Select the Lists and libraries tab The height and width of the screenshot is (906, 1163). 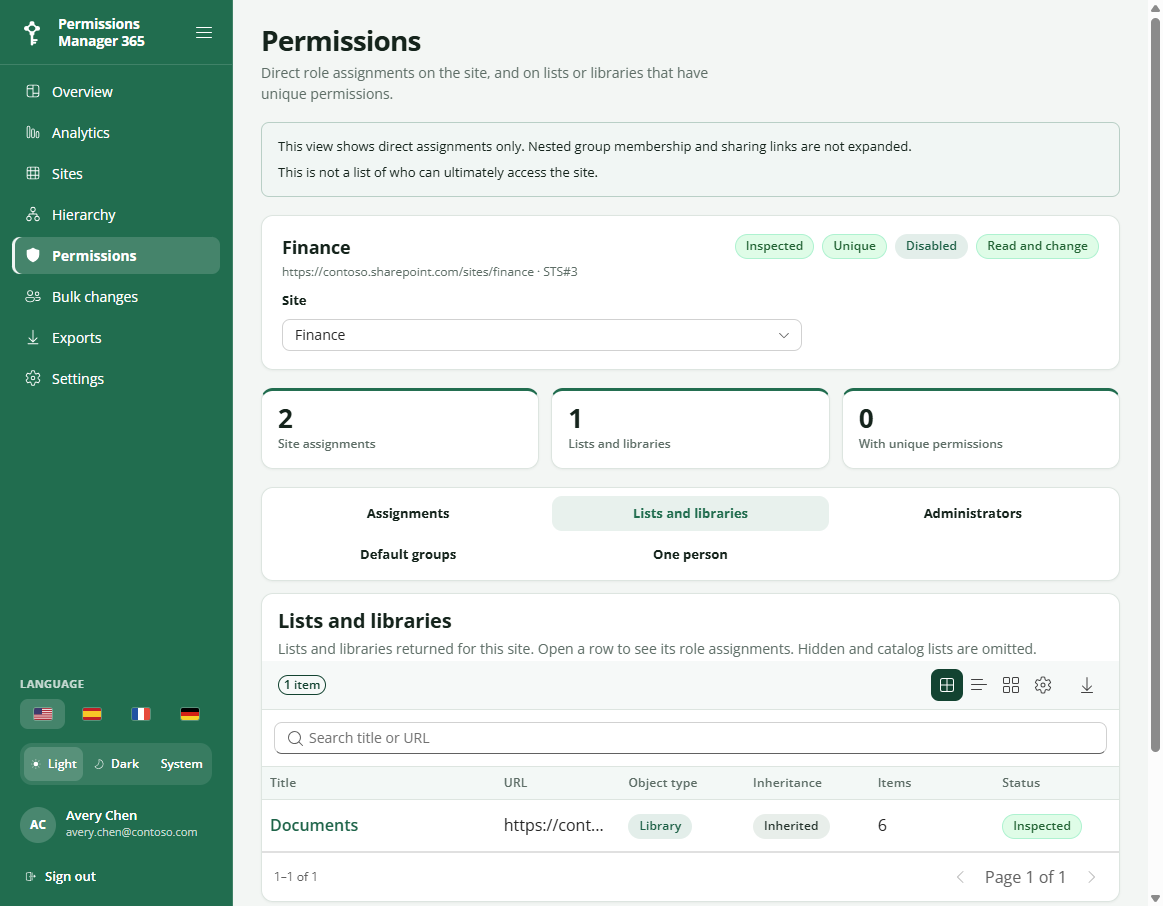click(691, 513)
